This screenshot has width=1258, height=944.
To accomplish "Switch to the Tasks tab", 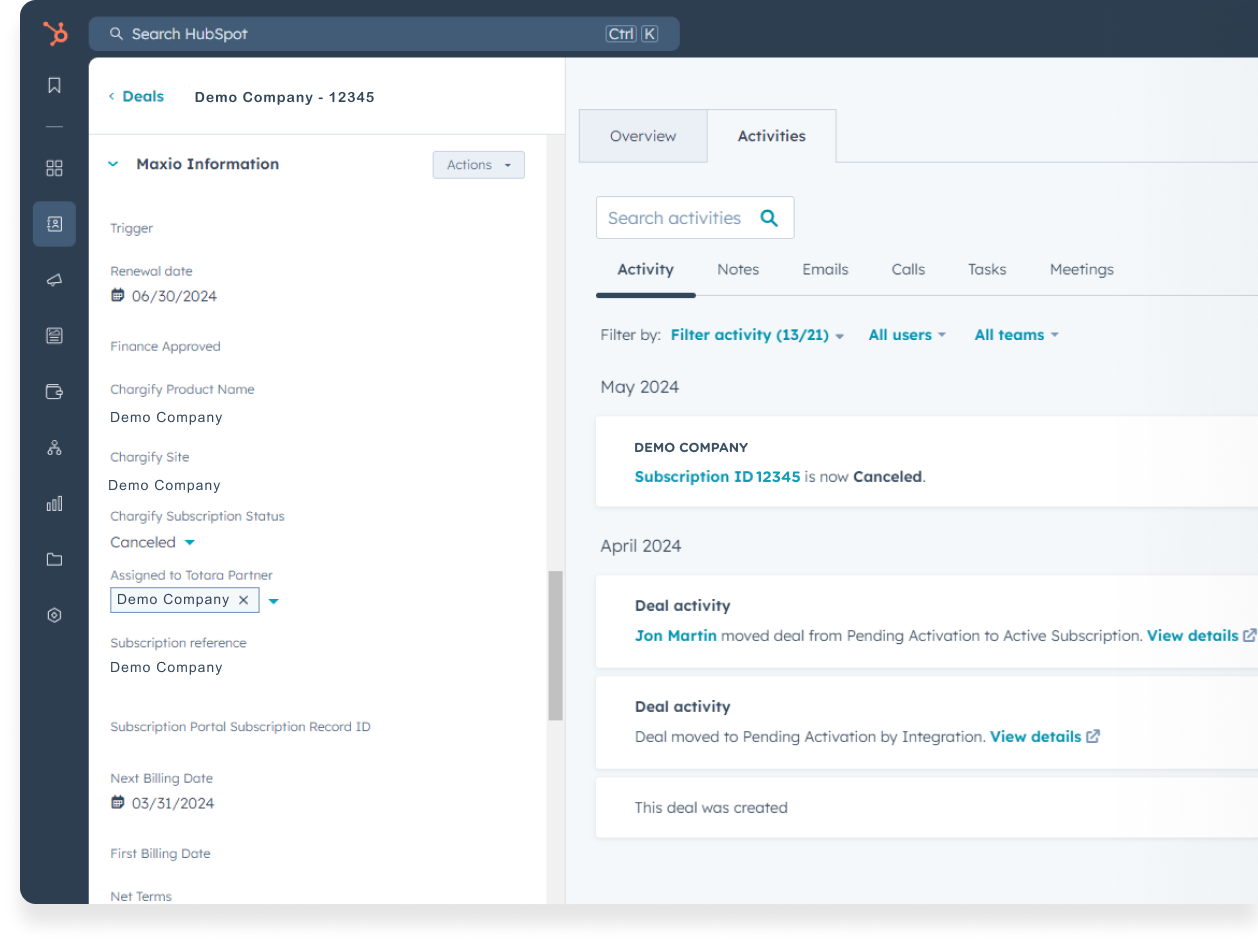I will click(x=987, y=269).
